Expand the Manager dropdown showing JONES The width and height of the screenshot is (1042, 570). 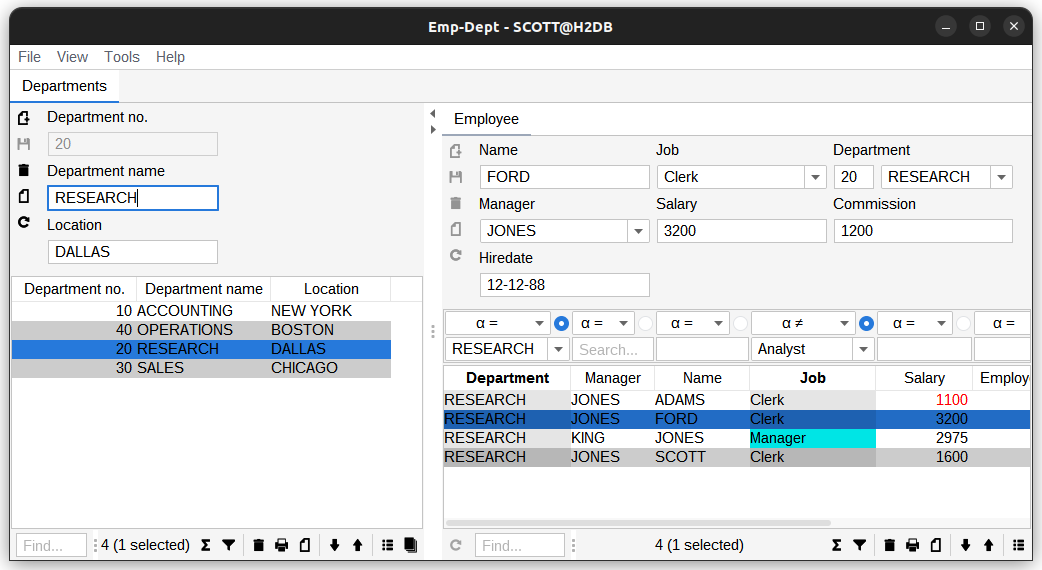pyautogui.click(x=638, y=231)
